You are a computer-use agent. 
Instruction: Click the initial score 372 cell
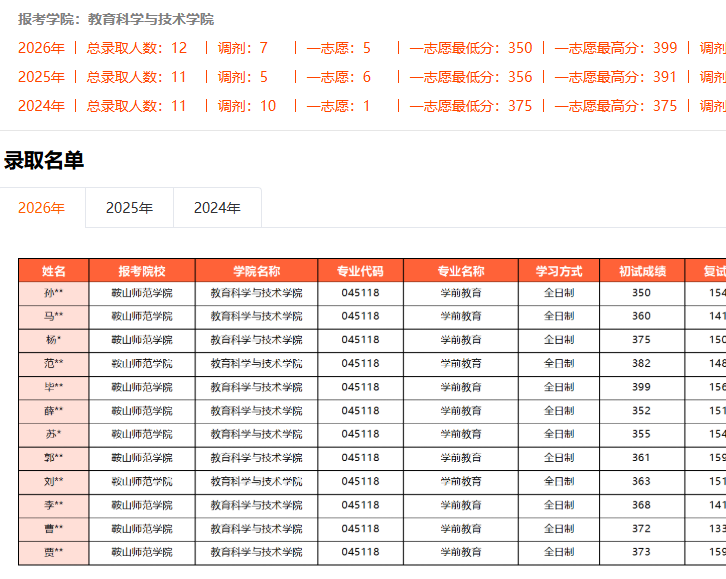click(642, 529)
